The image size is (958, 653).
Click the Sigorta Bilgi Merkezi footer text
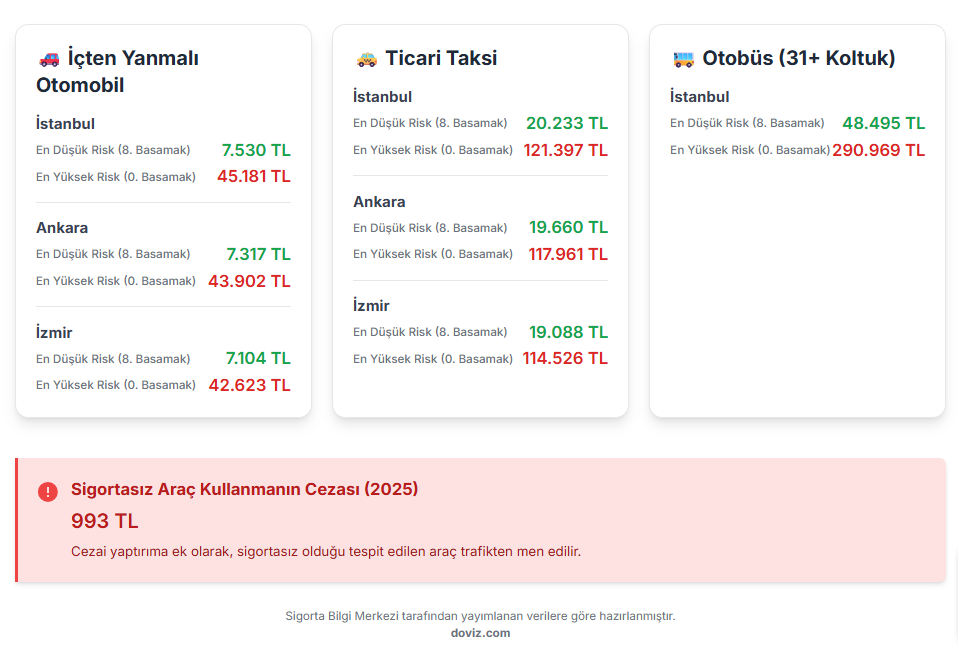[480, 616]
